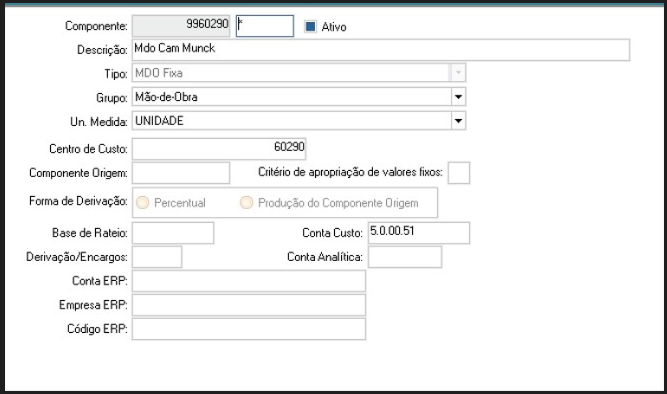Click the Ativo label text
Viewport: 667px width, 394px height.
pos(334,27)
